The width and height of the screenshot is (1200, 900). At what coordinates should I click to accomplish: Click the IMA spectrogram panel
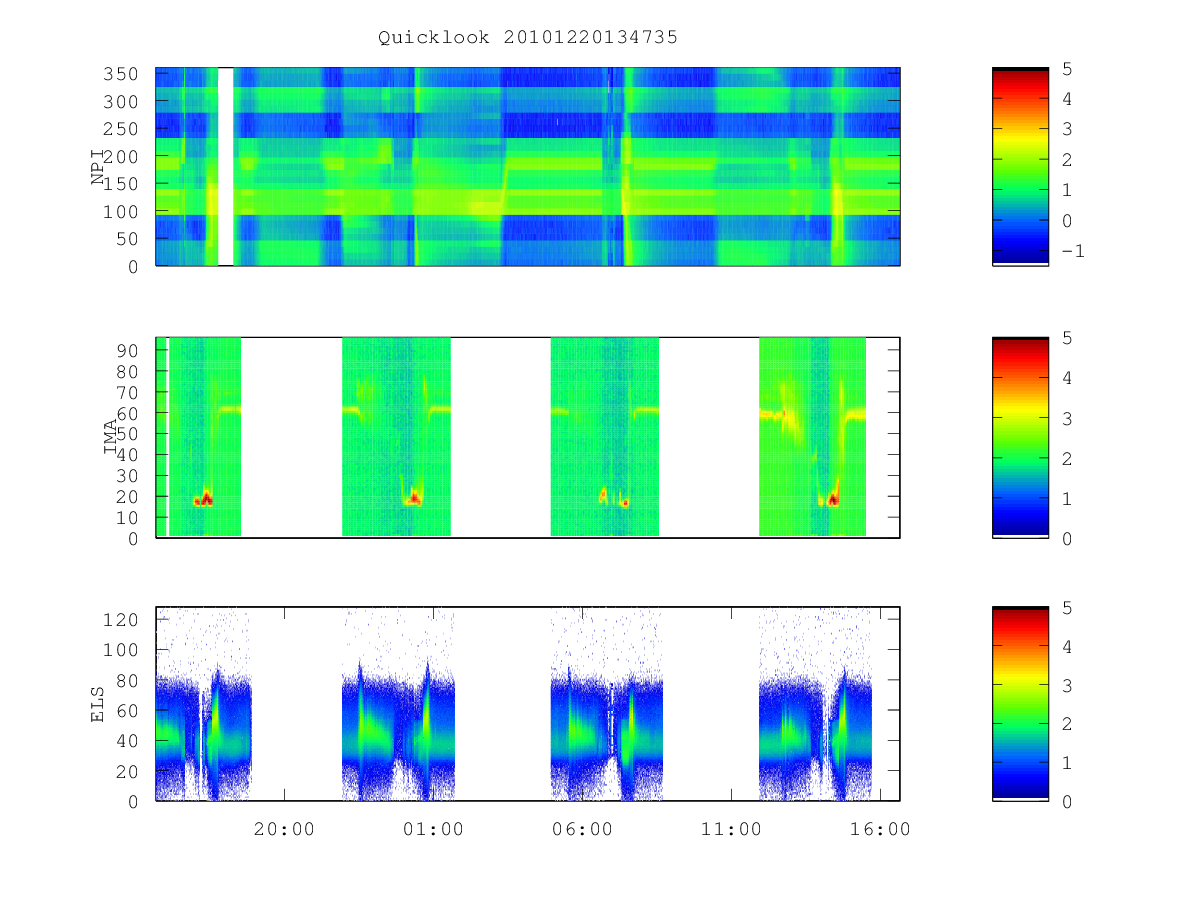point(528,437)
